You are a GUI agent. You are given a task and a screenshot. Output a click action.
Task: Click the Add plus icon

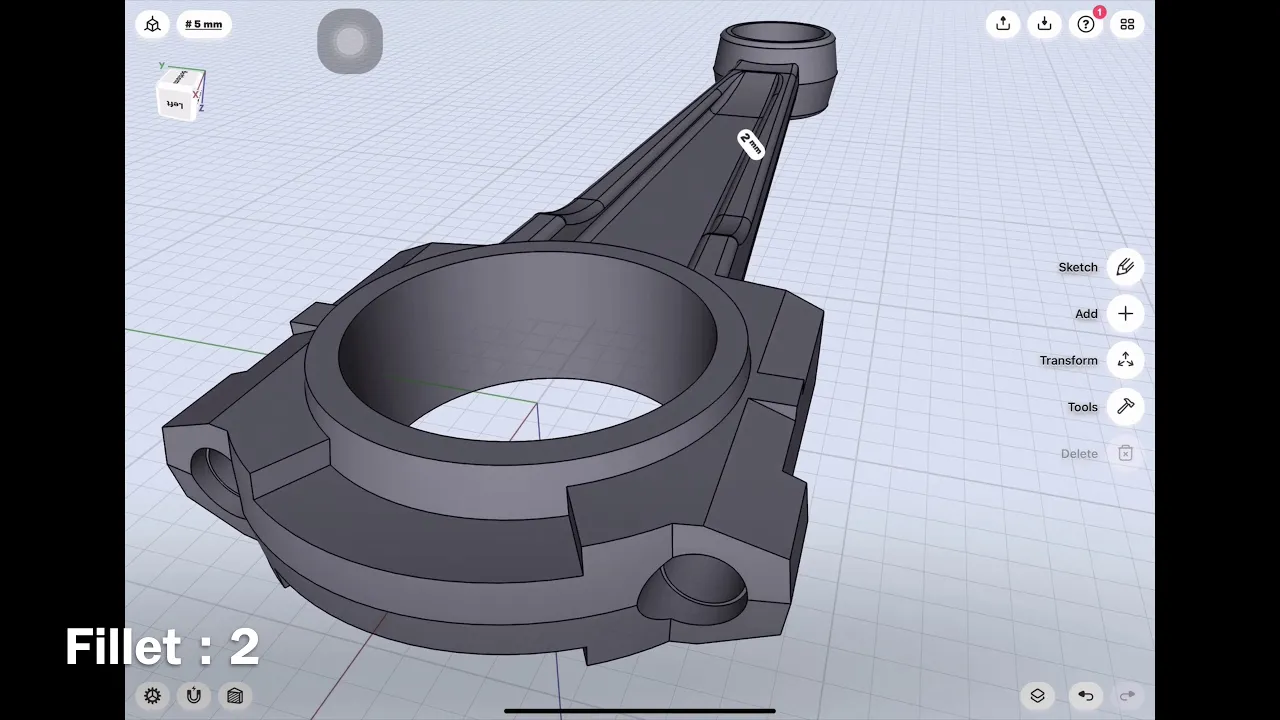tap(1125, 314)
